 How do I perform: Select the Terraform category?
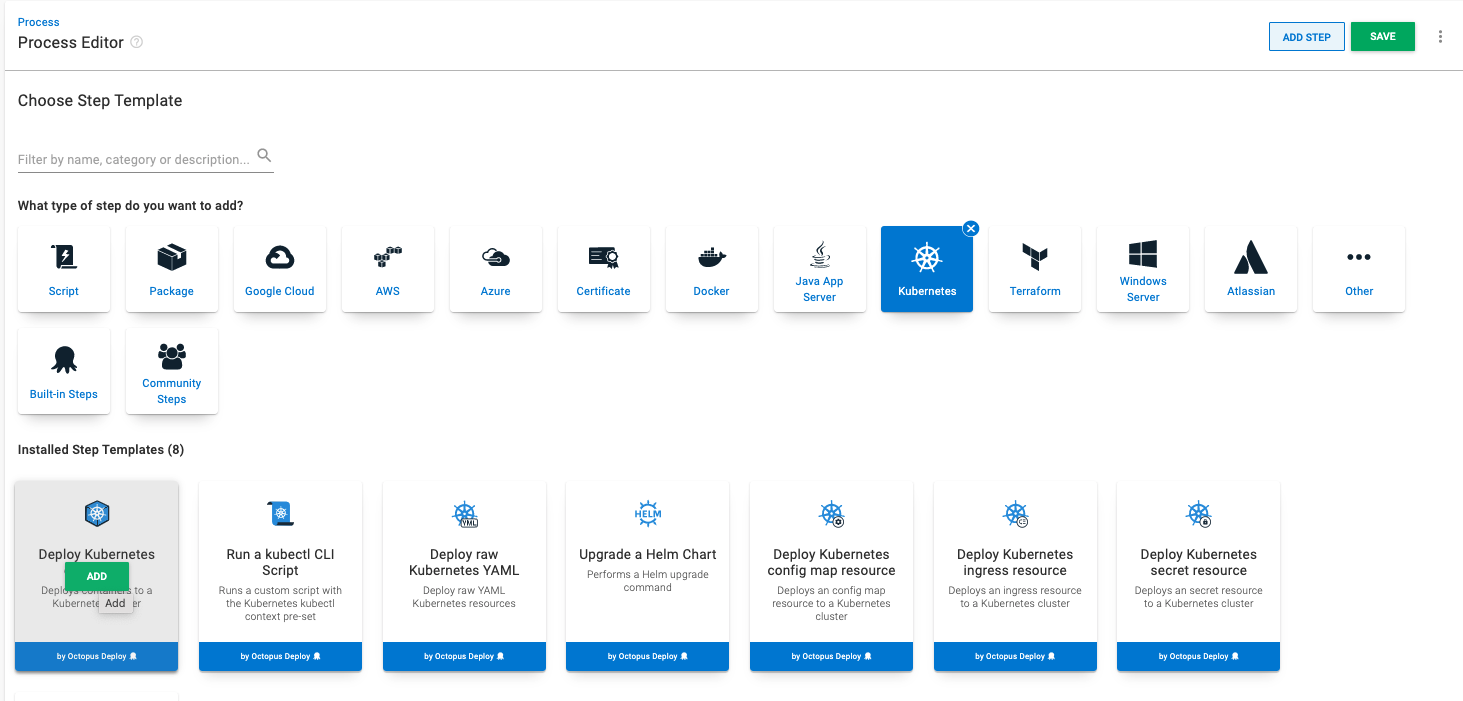pos(1035,268)
